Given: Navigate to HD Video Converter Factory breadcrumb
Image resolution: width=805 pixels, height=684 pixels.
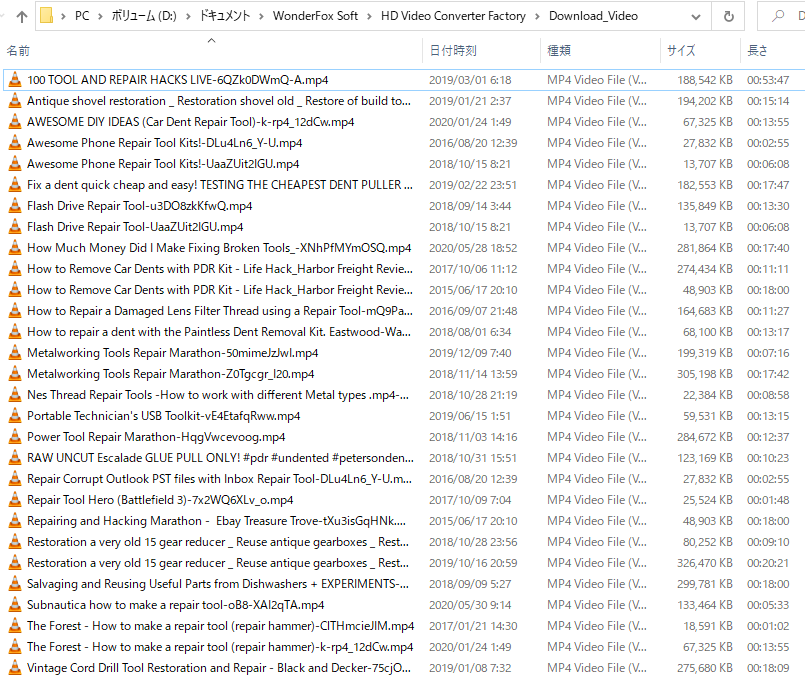Looking at the screenshot, I should pos(453,16).
